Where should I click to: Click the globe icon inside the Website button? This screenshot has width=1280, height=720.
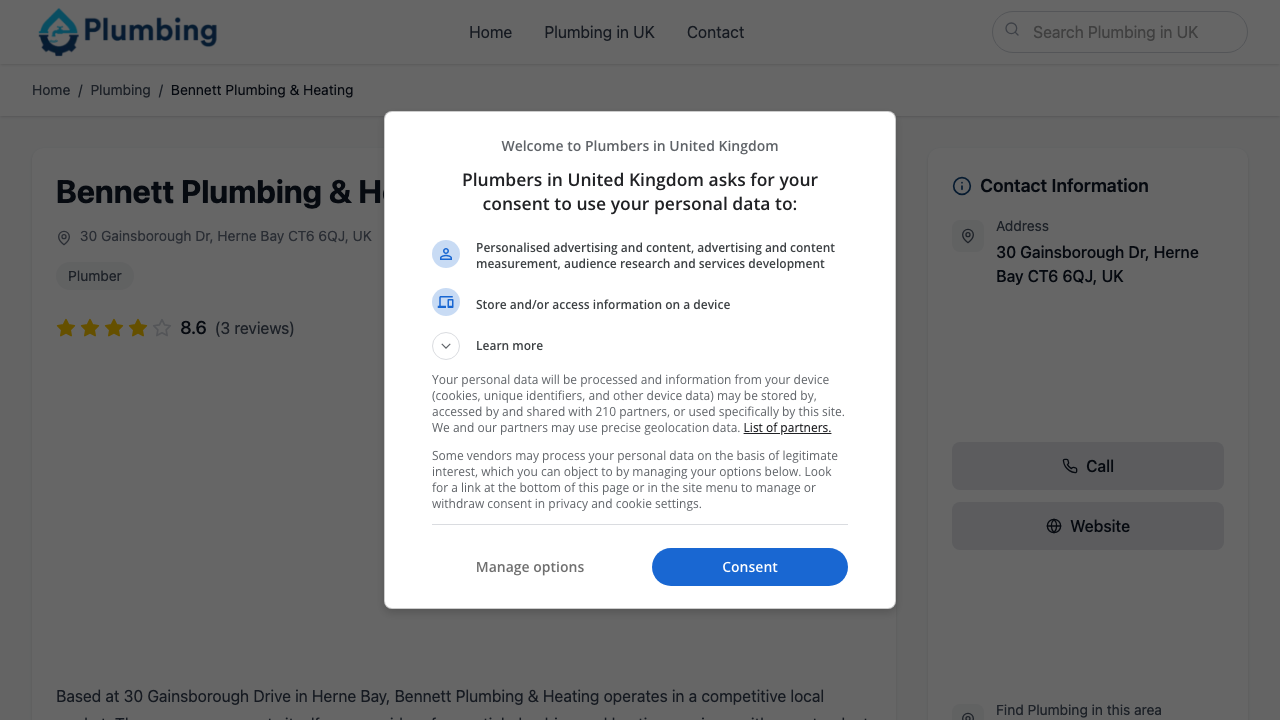pyautogui.click(x=1052, y=525)
